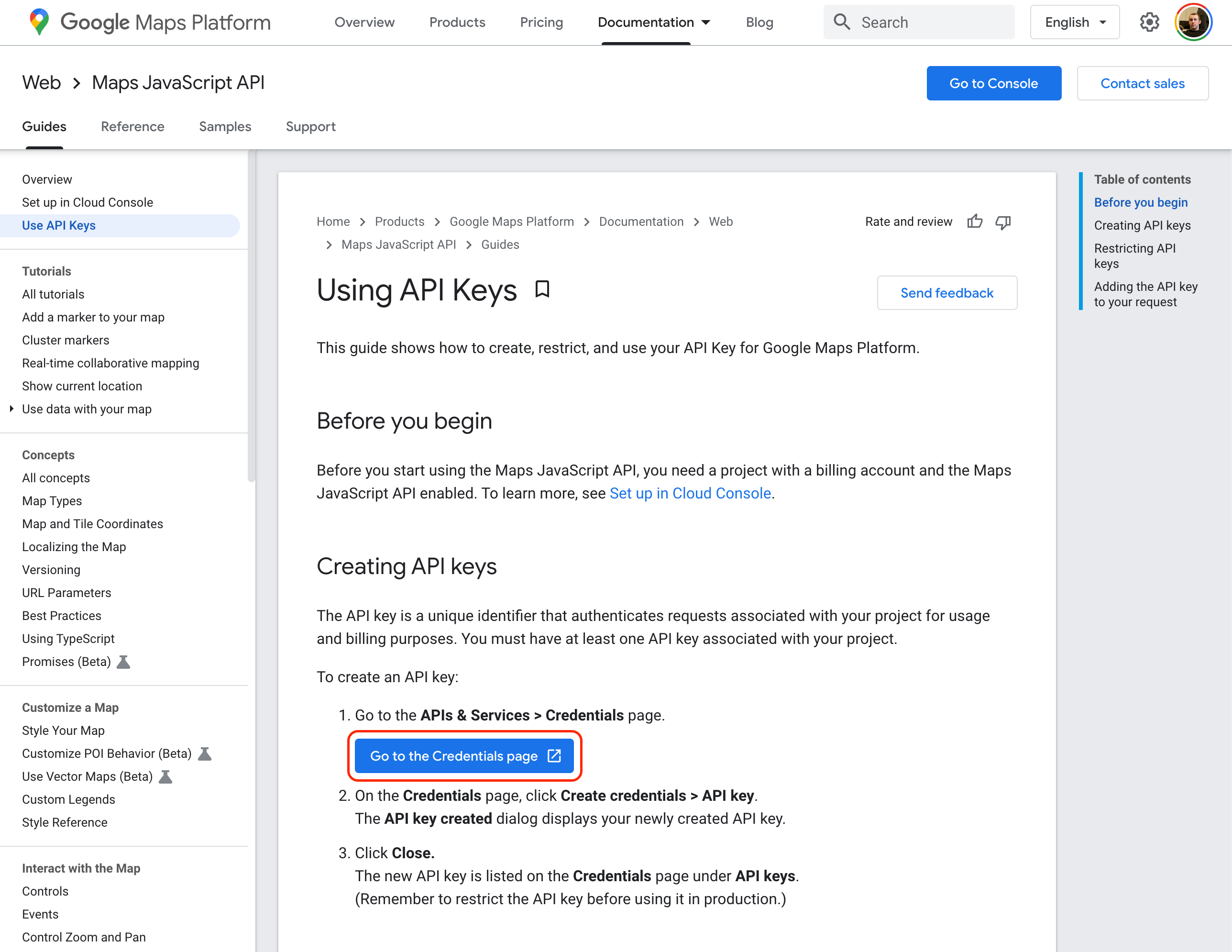Open the Guides breadcrumb link
The height and width of the screenshot is (952, 1232).
point(500,244)
